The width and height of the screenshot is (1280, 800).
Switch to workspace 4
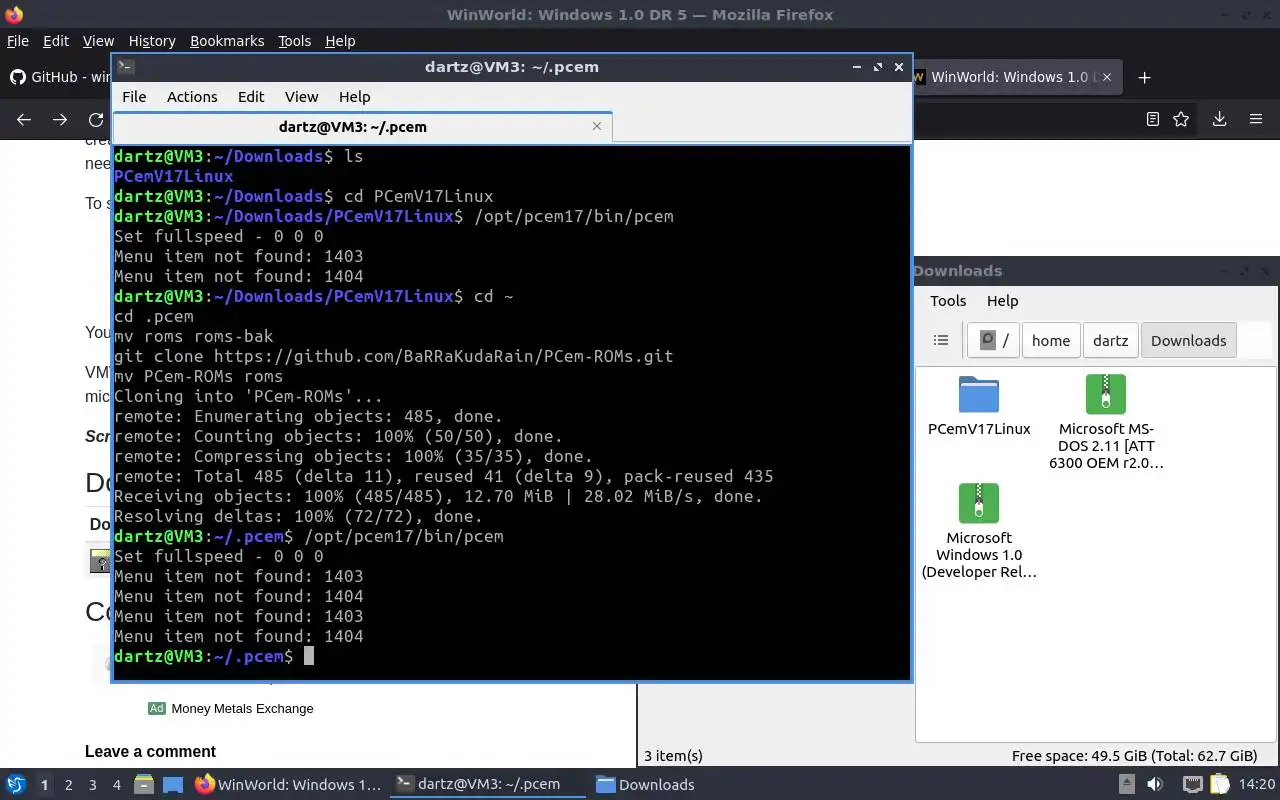point(116,785)
